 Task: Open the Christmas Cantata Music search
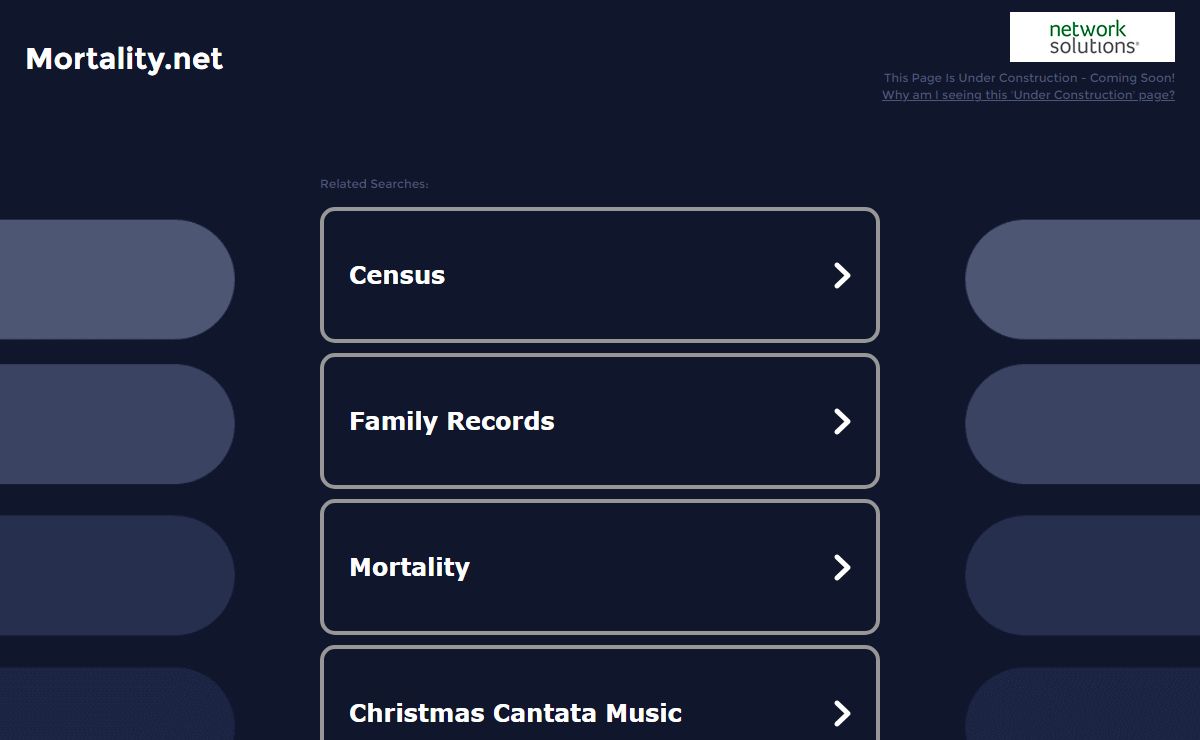pyautogui.click(x=515, y=713)
